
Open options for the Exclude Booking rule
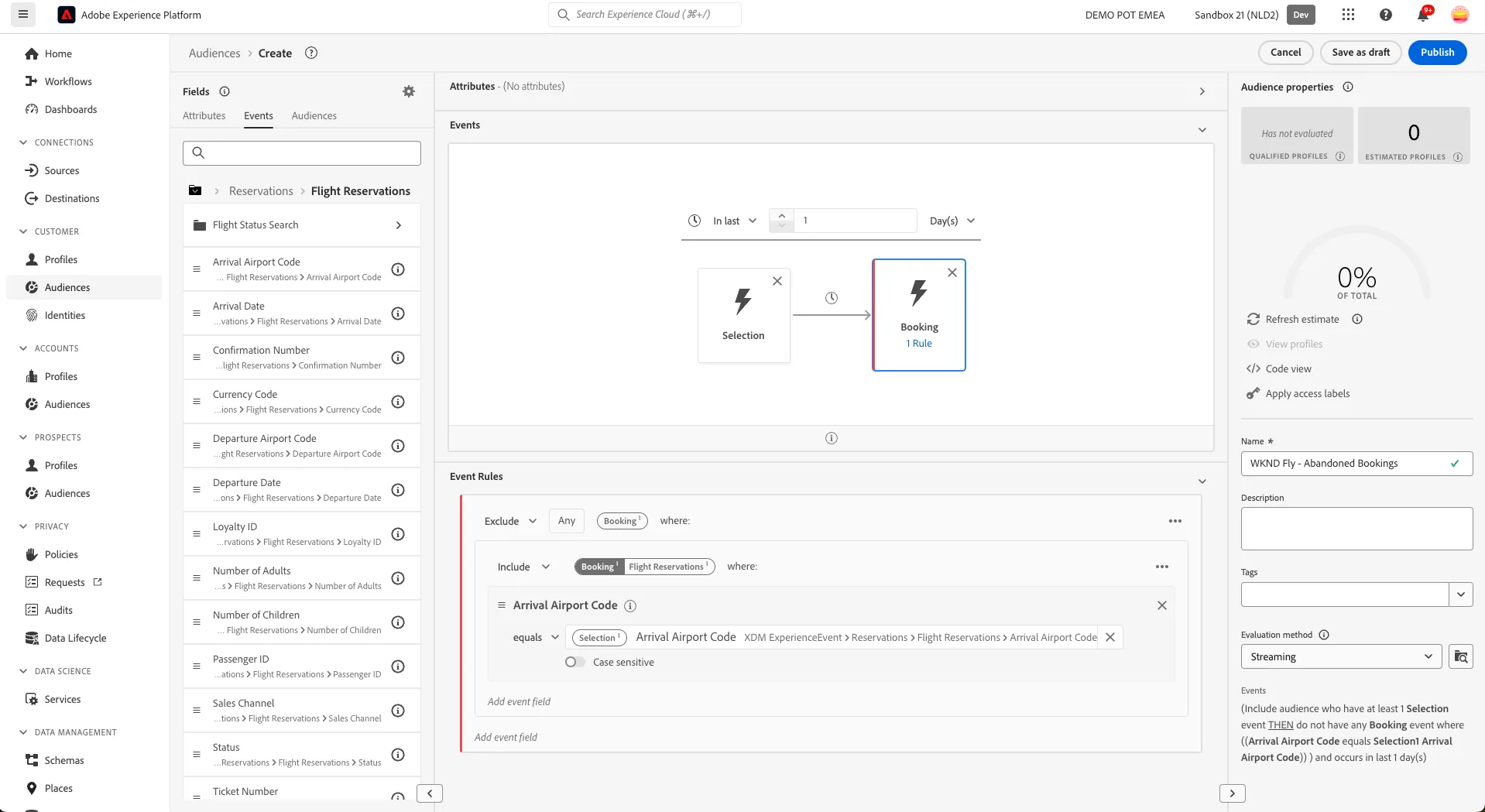[1175, 521]
